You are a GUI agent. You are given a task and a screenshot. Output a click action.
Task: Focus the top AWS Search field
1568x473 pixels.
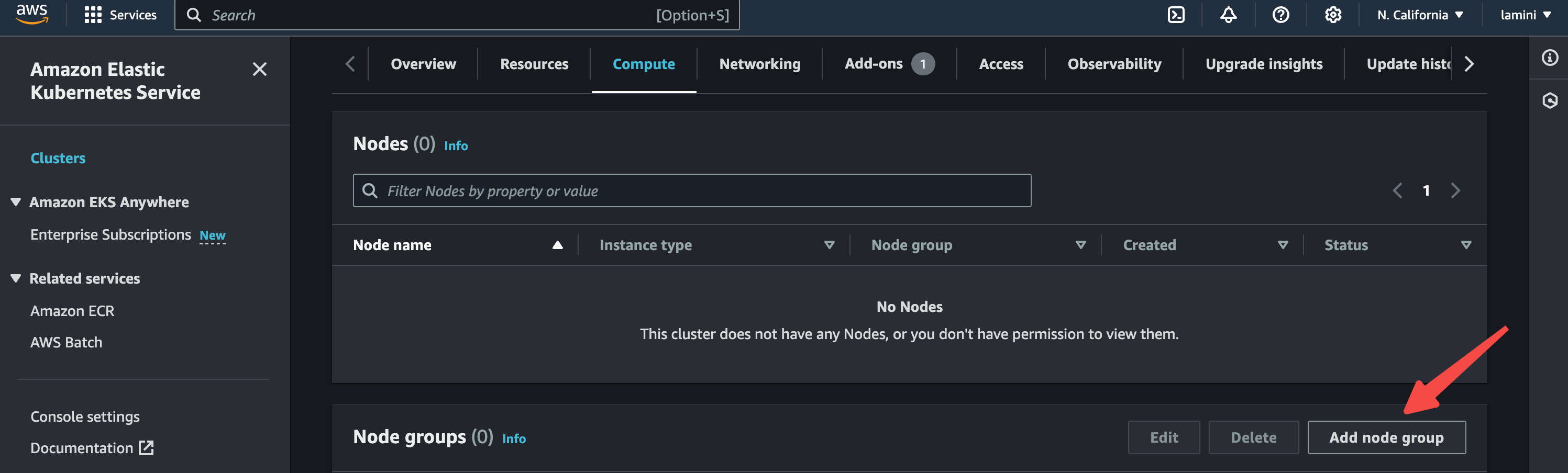point(457,15)
